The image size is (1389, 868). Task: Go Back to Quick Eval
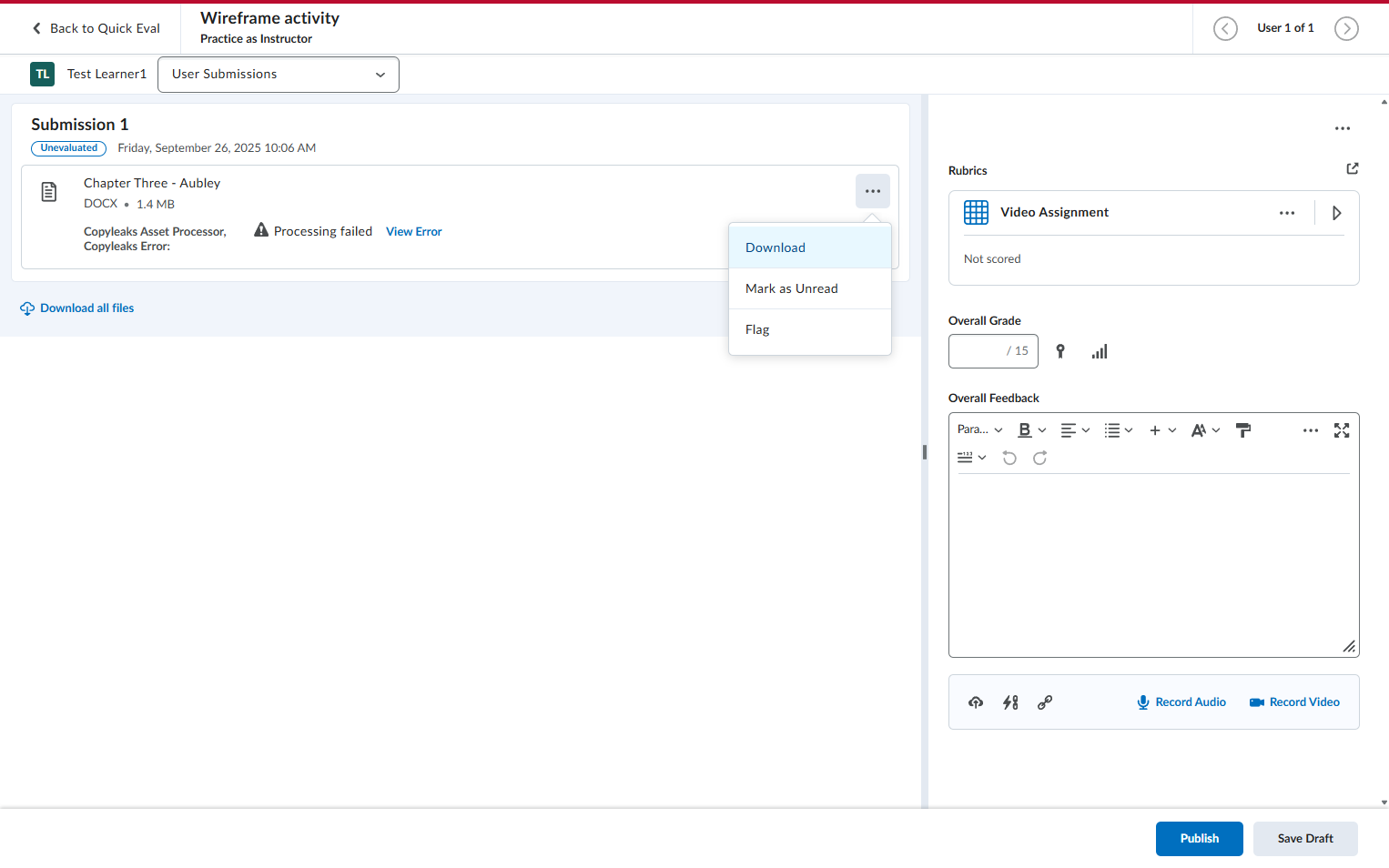tap(96, 28)
